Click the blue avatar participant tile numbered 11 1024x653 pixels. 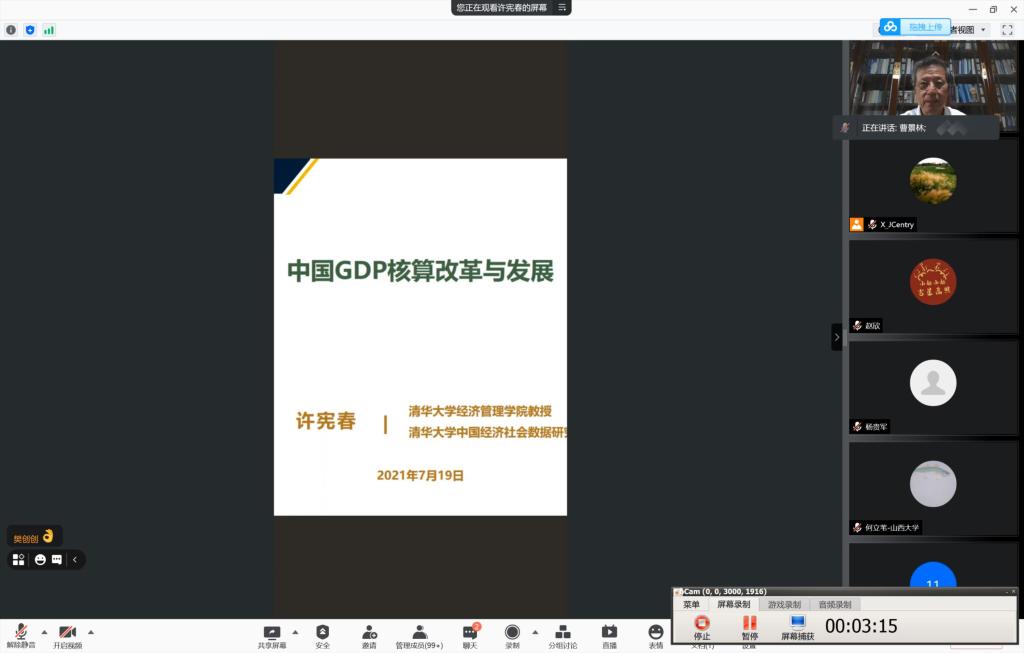point(933,565)
